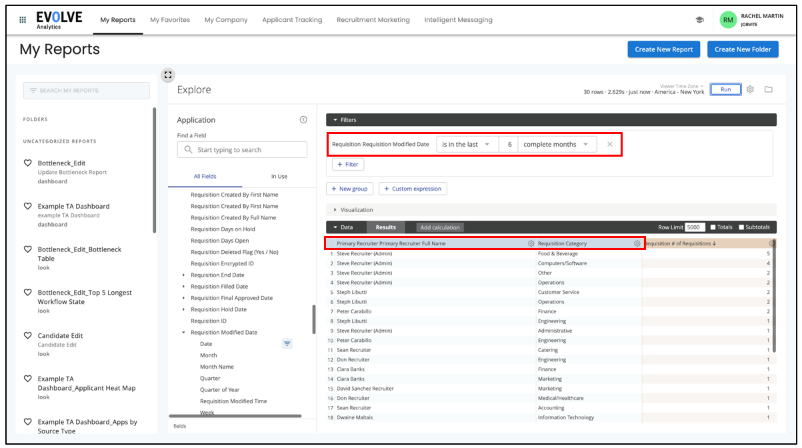Click the folder icon next to Run

768,89
